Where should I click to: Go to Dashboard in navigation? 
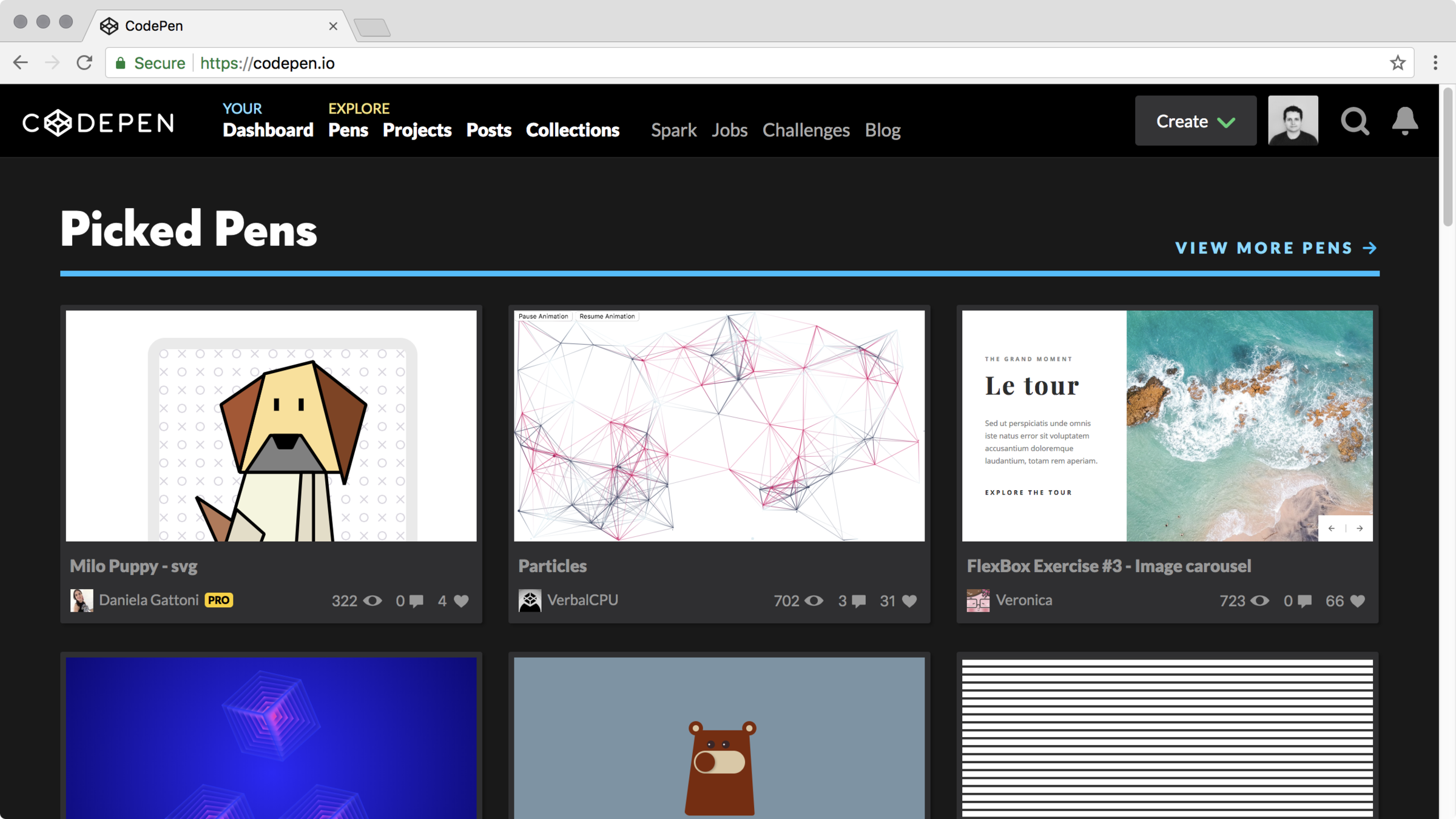268,130
